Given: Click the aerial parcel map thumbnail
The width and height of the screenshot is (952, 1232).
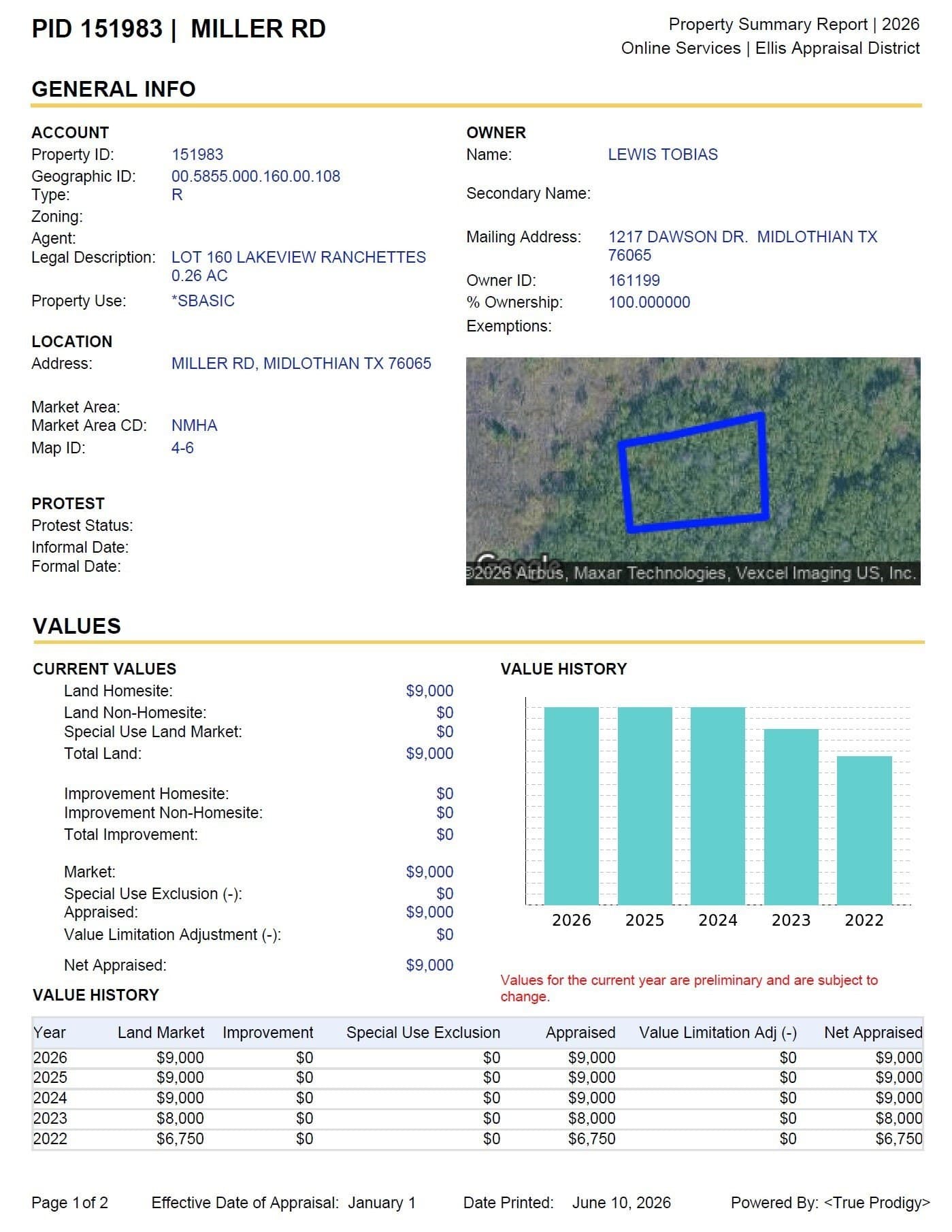Looking at the screenshot, I should (693, 471).
